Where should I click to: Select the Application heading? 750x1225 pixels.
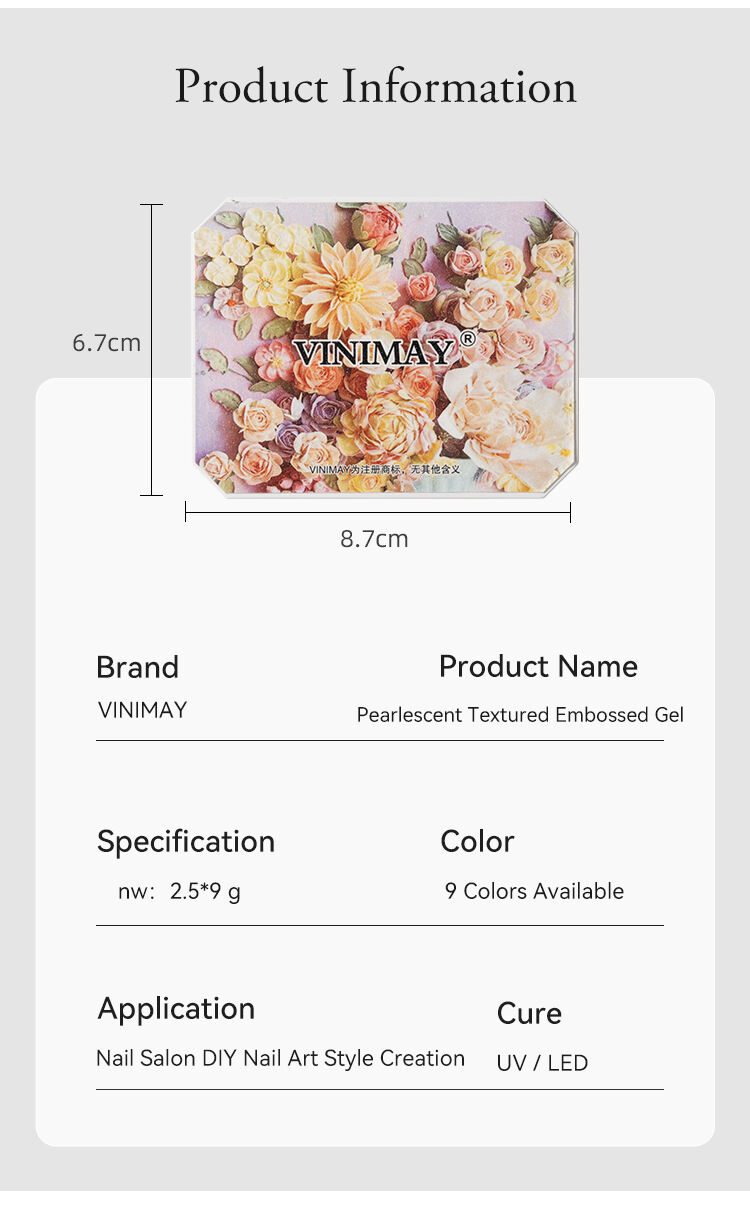click(x=176, y=1008)
